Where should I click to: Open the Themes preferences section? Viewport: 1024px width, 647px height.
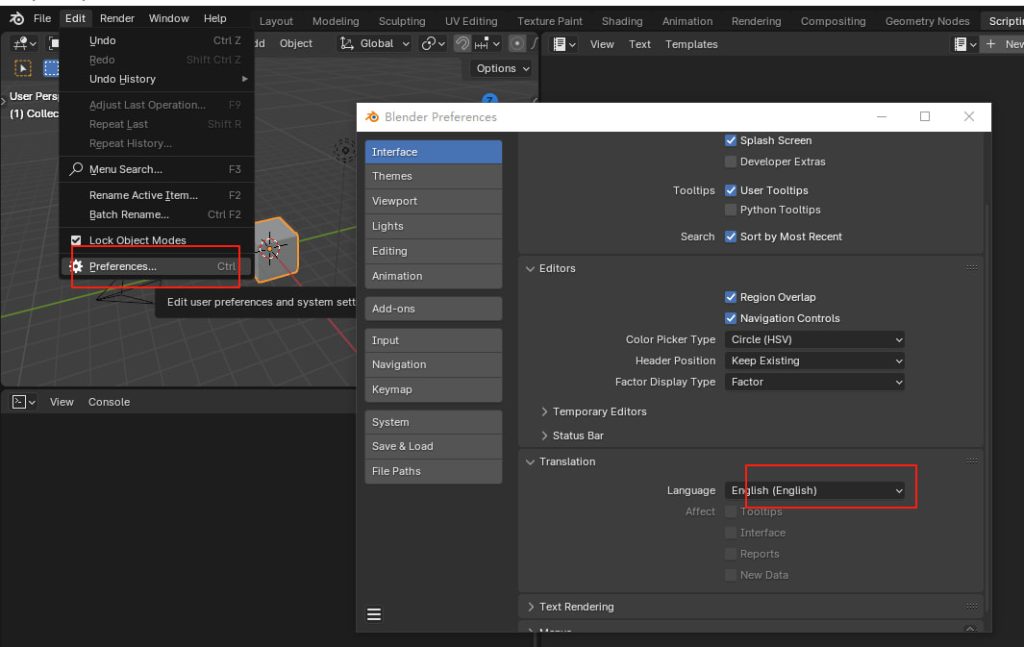click(433, 176)
